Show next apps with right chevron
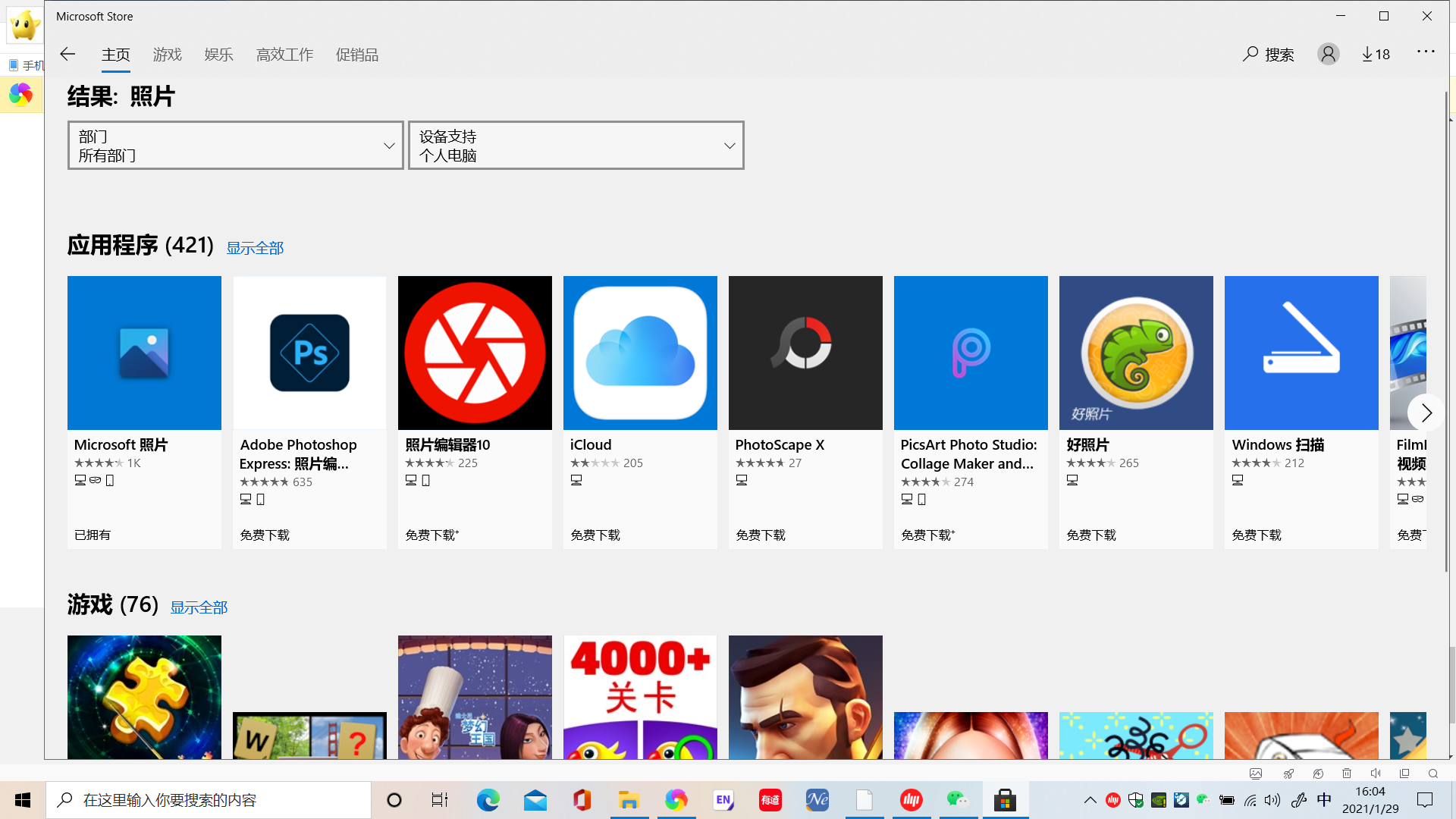The width and height of the screenshot is (1456, 819). (1426, 413)
